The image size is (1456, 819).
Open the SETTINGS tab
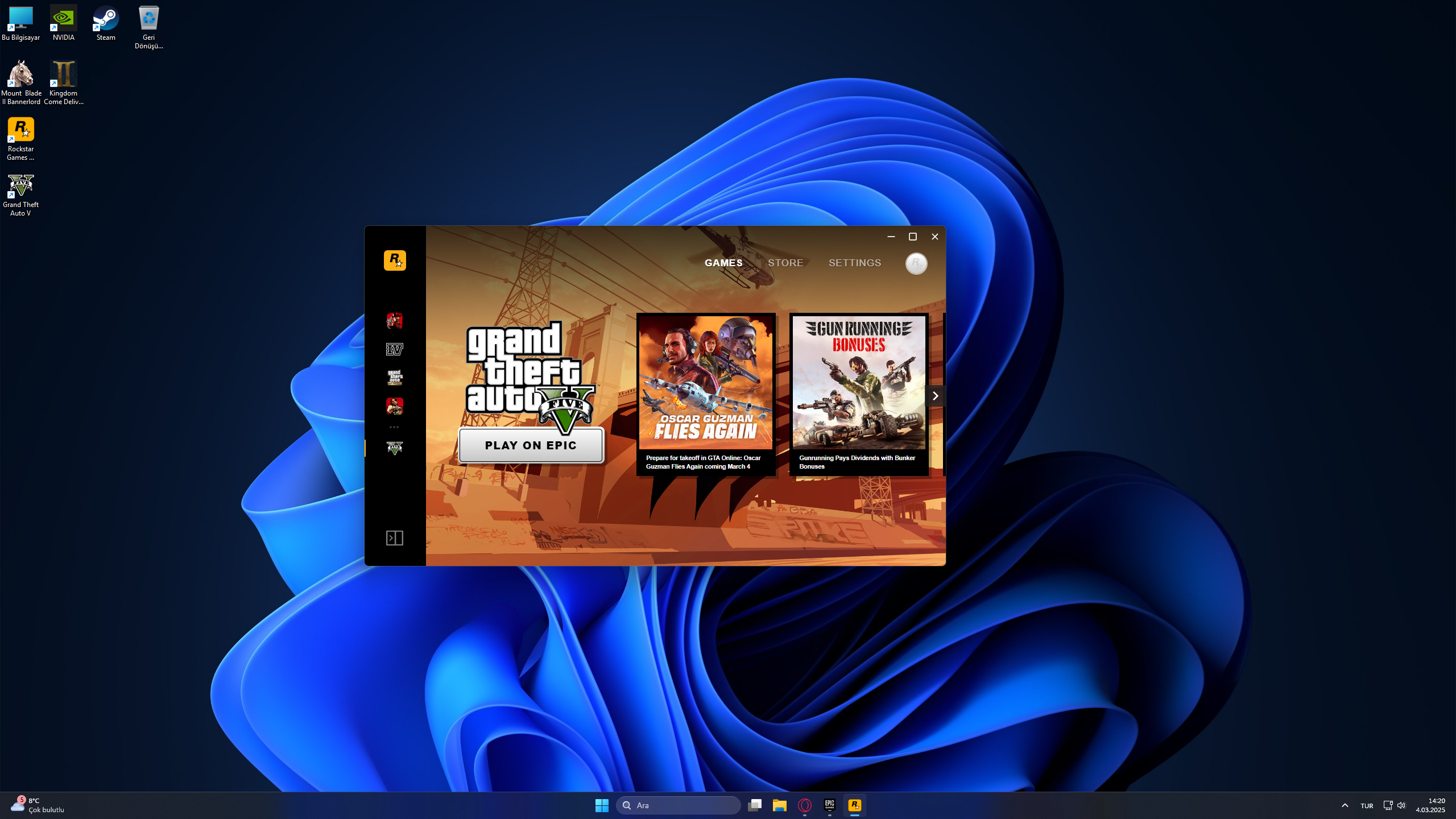click(855, 263)
